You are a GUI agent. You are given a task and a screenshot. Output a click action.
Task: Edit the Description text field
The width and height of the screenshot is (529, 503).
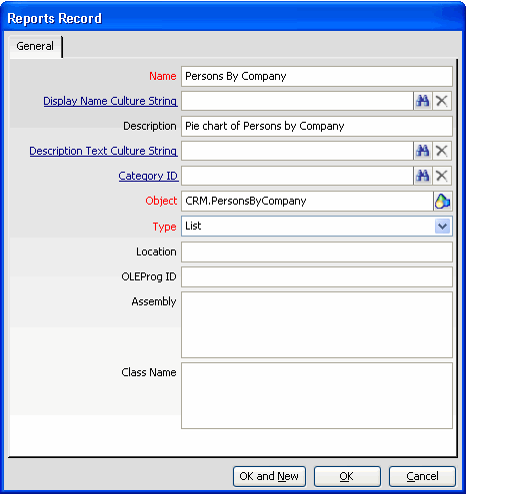point(317,126)
